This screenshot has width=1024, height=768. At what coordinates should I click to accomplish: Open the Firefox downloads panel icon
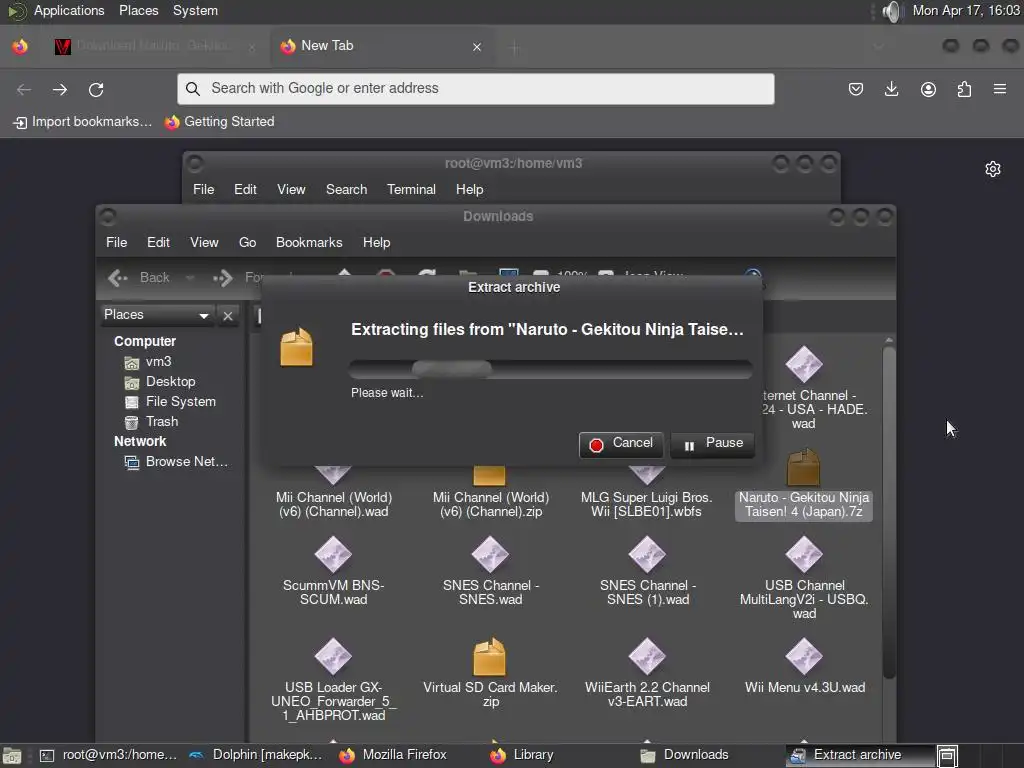tap(891, 89)
